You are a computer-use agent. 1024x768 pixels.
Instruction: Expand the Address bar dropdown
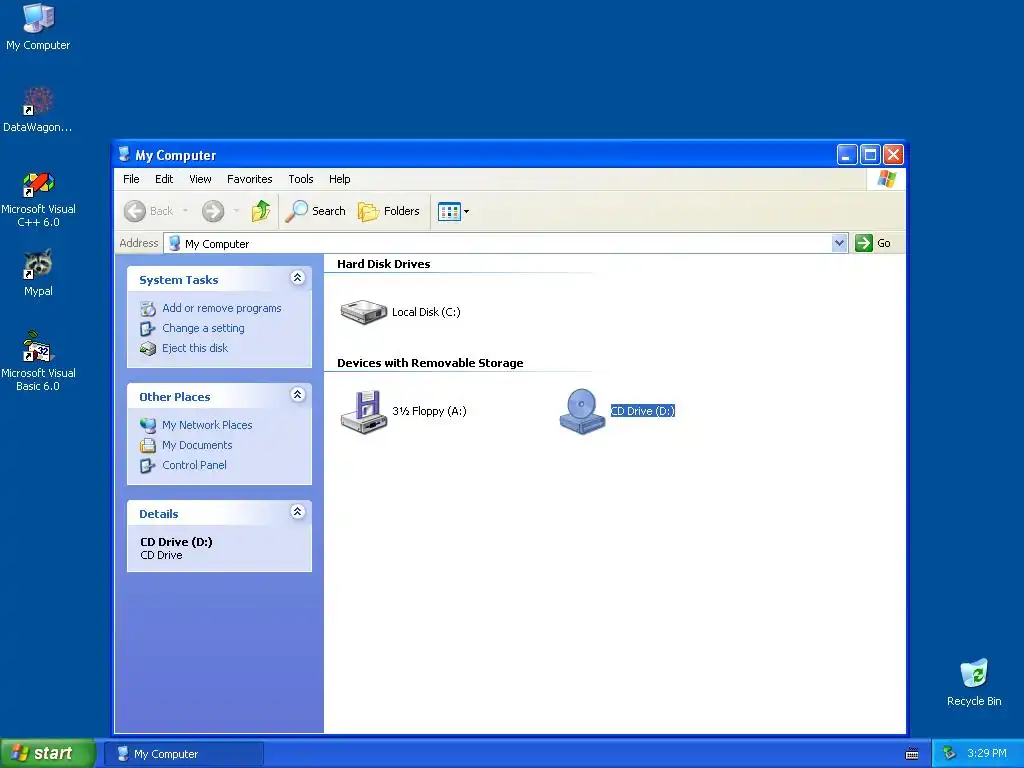click(x=839, y=244)
